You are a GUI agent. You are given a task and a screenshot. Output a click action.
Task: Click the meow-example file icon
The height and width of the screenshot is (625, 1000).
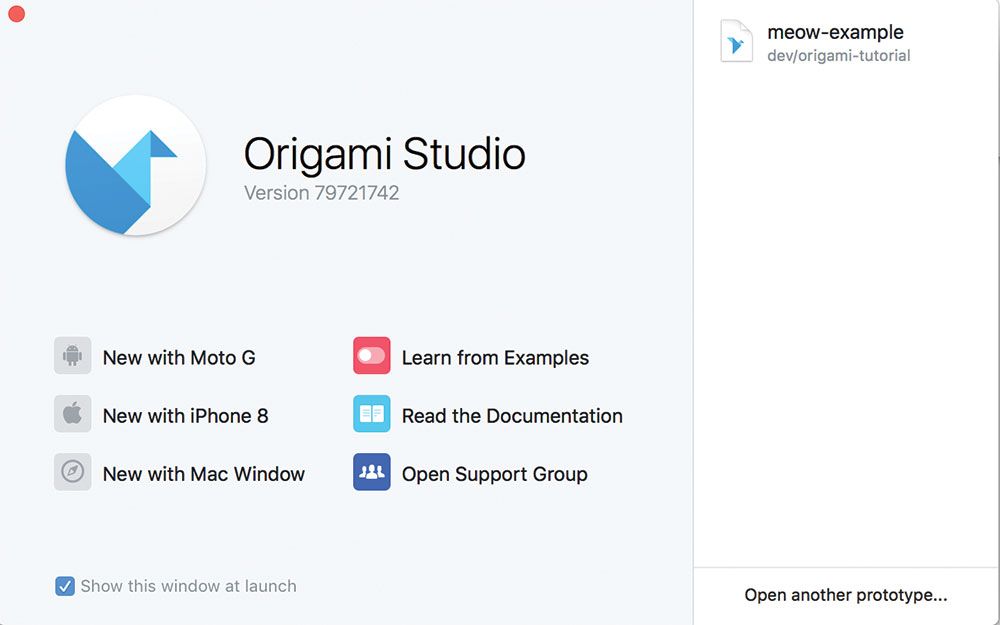click(736, 42)
